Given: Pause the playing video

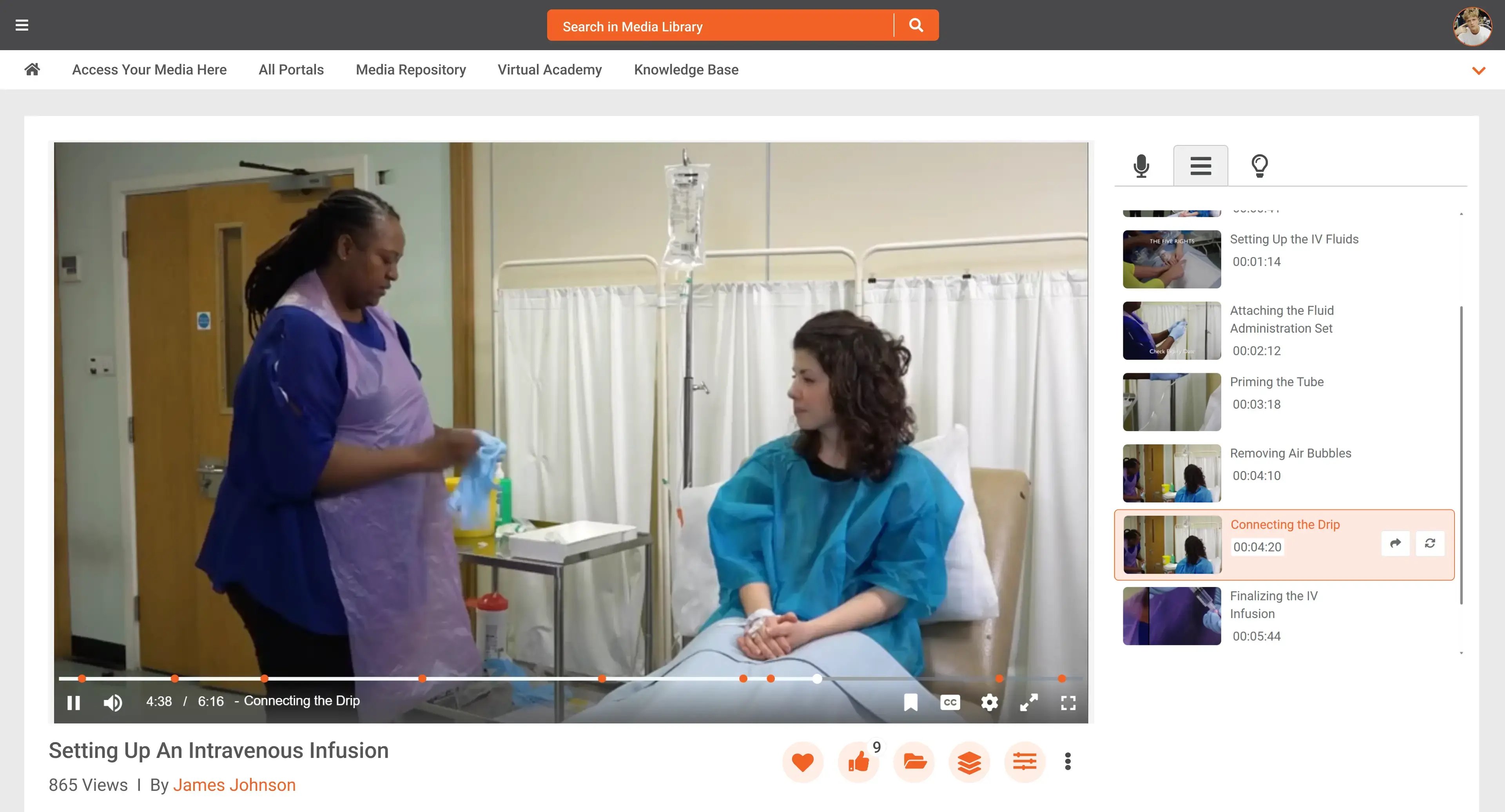Looking at the screenshot, I should 74,702.
